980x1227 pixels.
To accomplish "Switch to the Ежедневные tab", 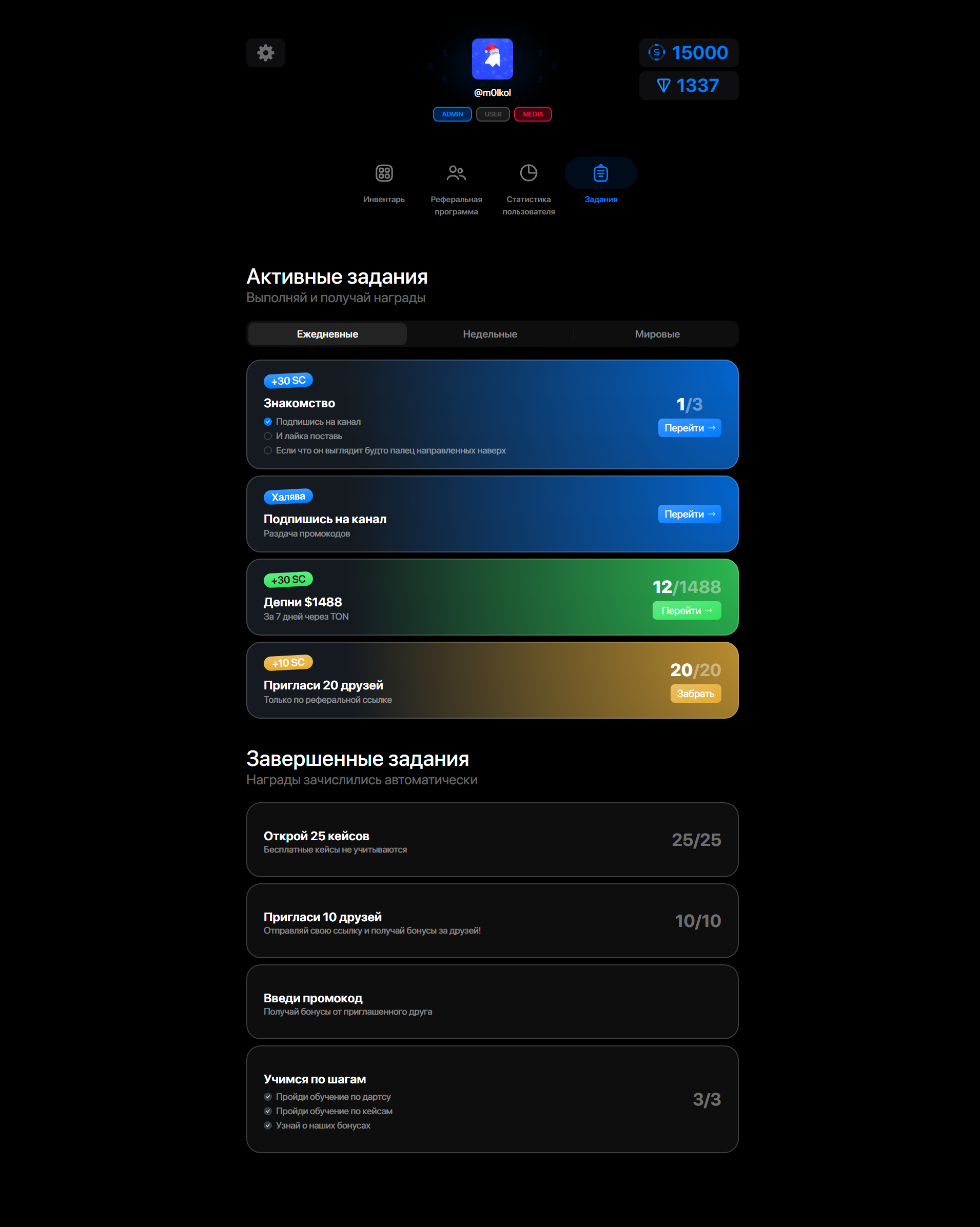I will pyautogui.click(x=327, y=334).
